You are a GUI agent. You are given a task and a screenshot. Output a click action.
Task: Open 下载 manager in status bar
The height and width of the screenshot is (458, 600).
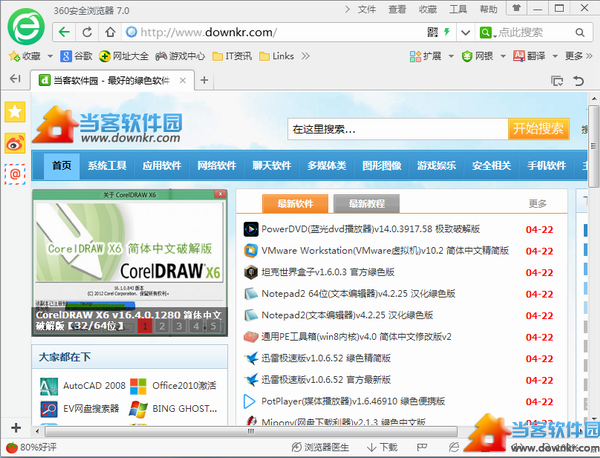point(382,447)
